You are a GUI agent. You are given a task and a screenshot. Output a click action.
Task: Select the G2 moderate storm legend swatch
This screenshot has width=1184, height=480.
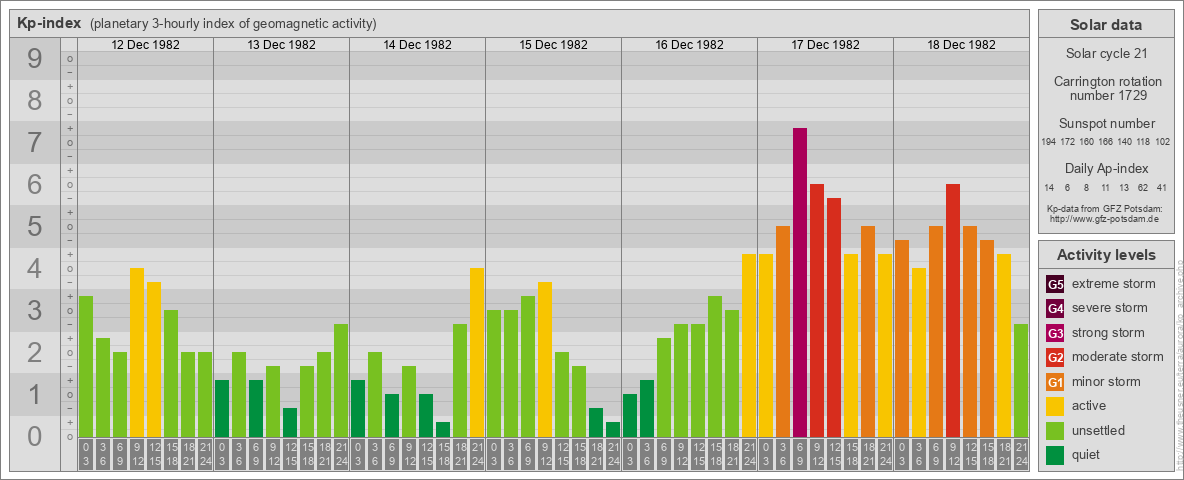coord(1055,357)
